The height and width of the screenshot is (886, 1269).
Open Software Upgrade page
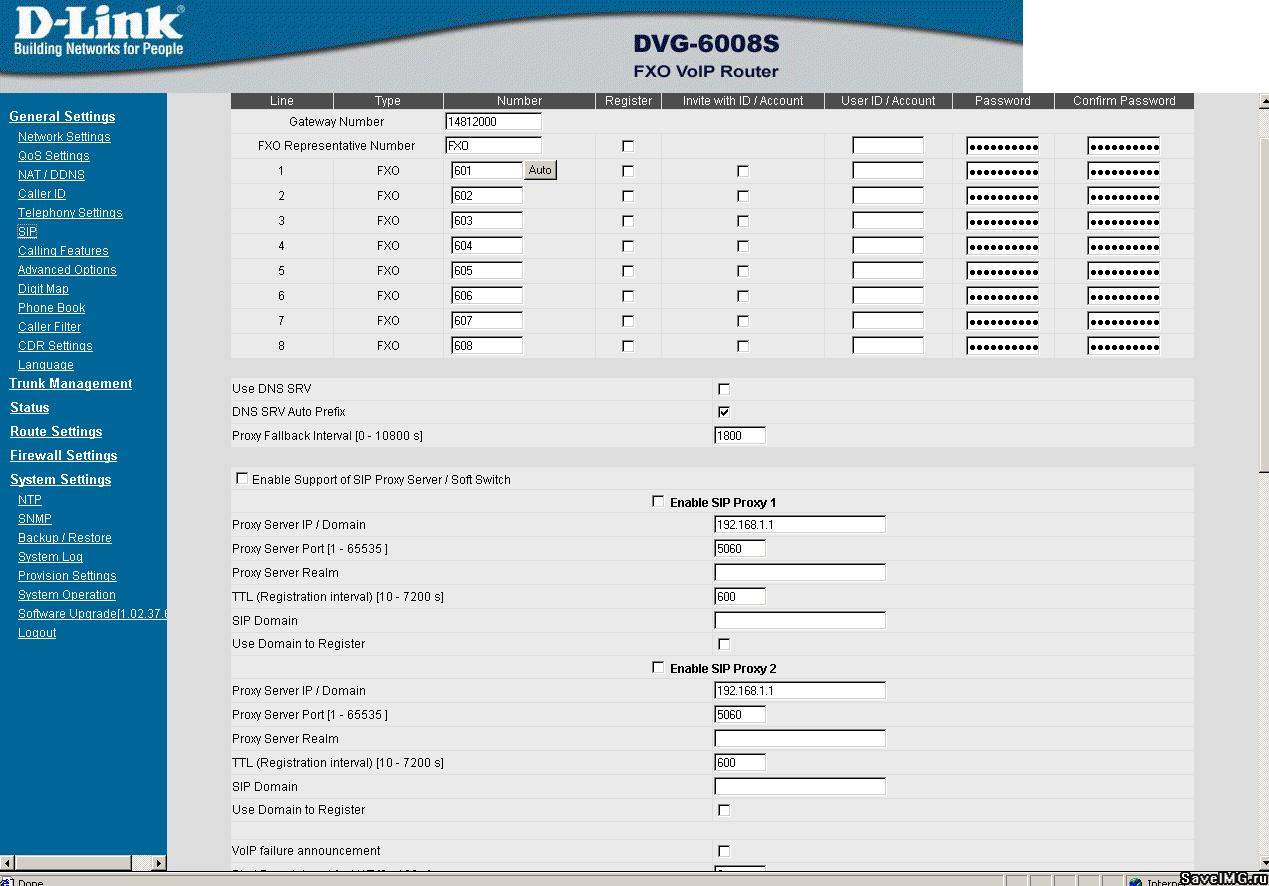[92, 614]
